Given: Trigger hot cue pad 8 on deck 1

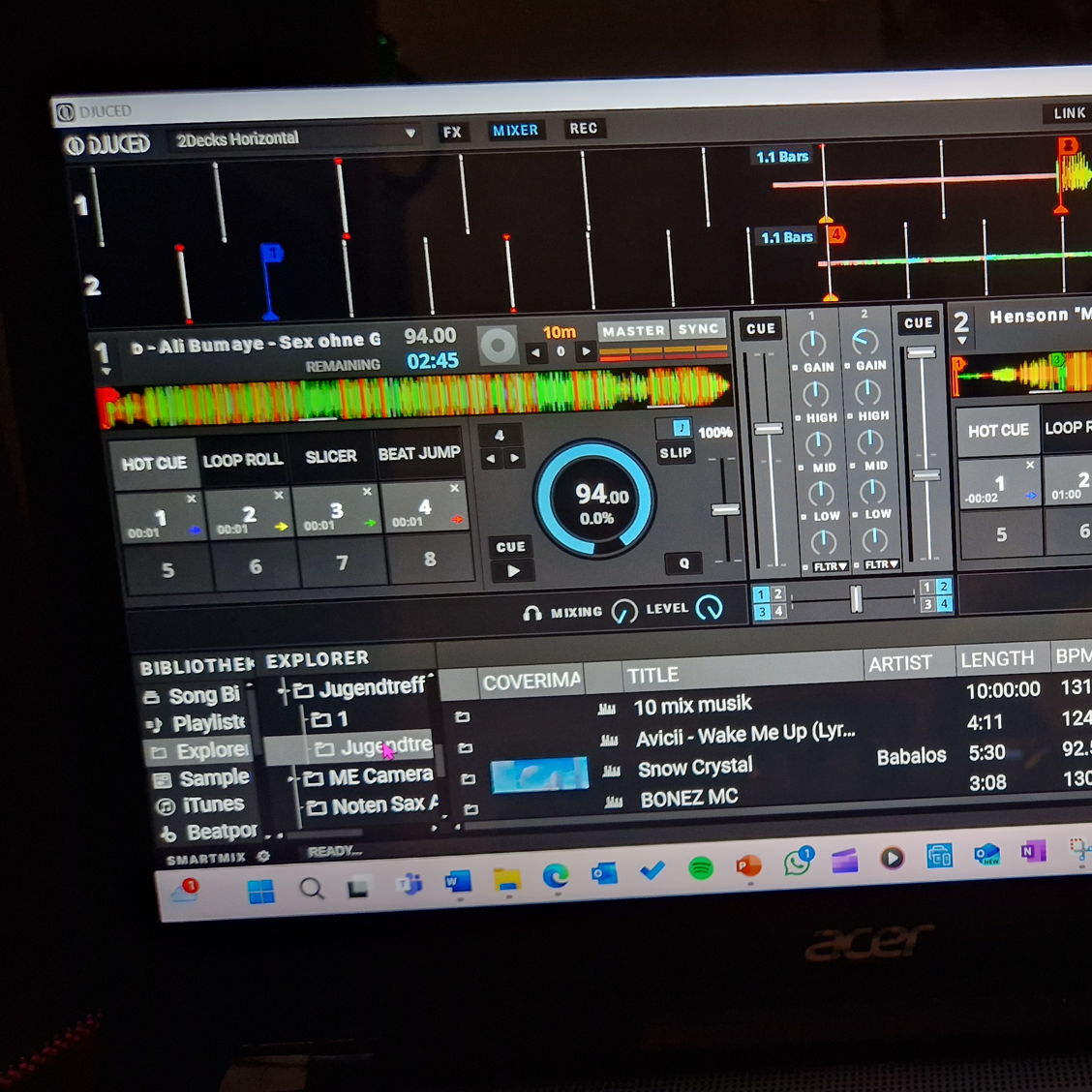Looking at the screenshot, I should [x=430, y=559].
